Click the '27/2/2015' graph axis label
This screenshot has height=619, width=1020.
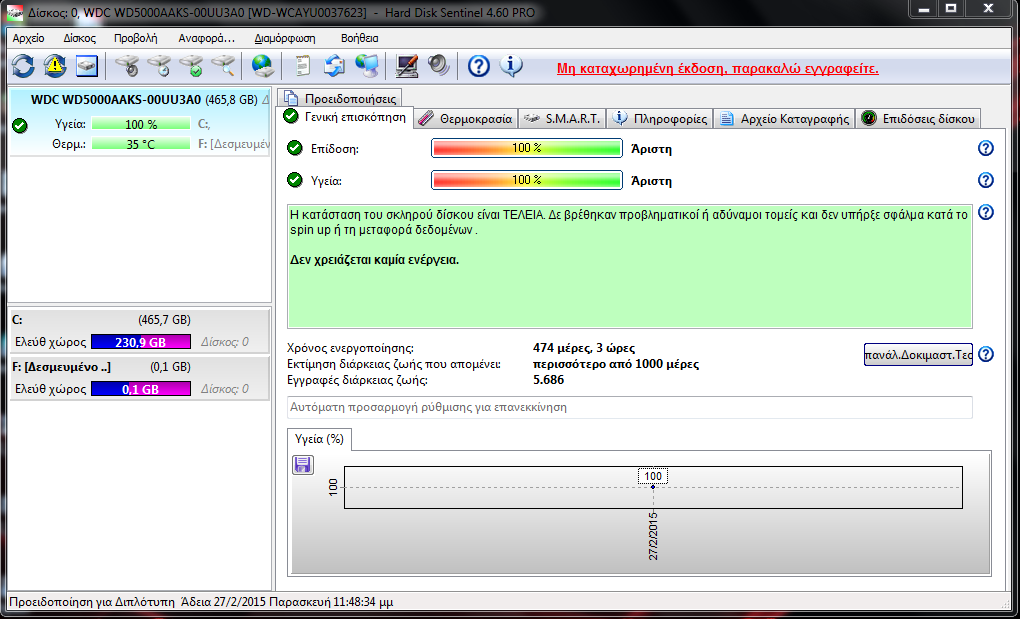point(653,536)
